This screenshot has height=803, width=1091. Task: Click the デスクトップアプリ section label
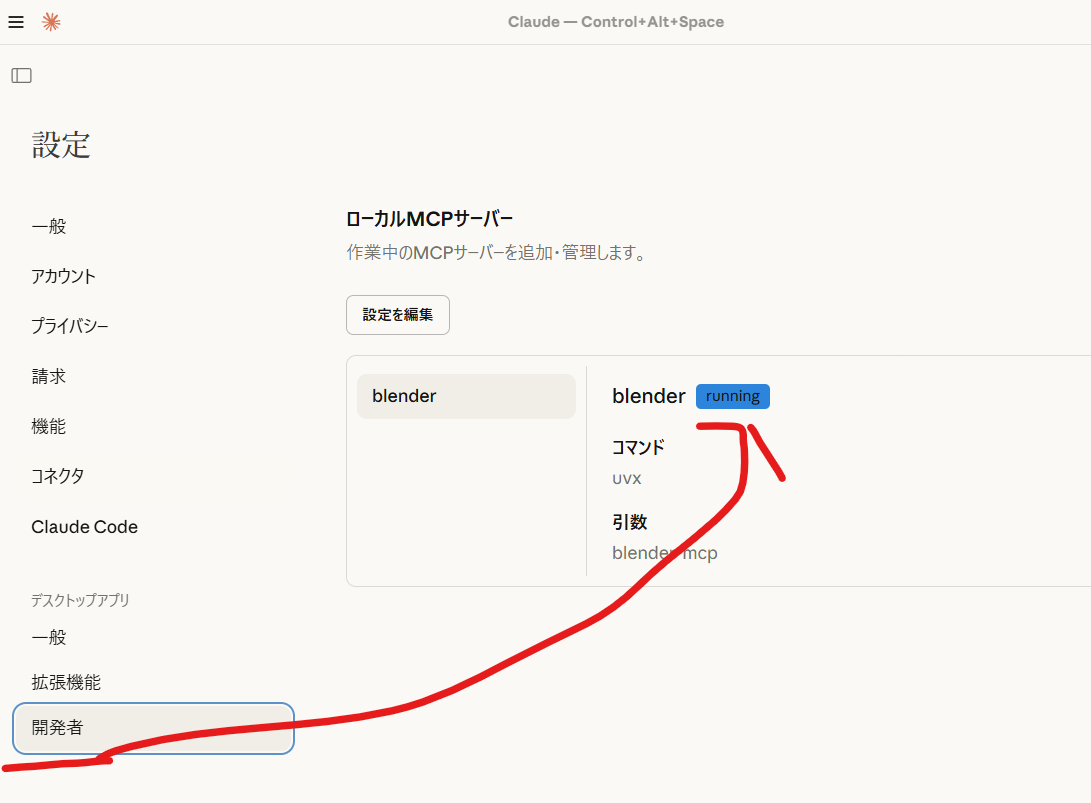[x=80, y=601]
